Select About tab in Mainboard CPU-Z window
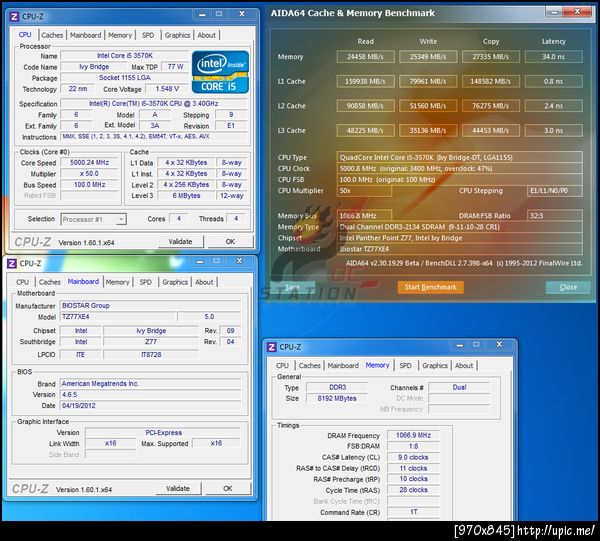This screenshot has height=541, width=600. [x=204, y=282]
